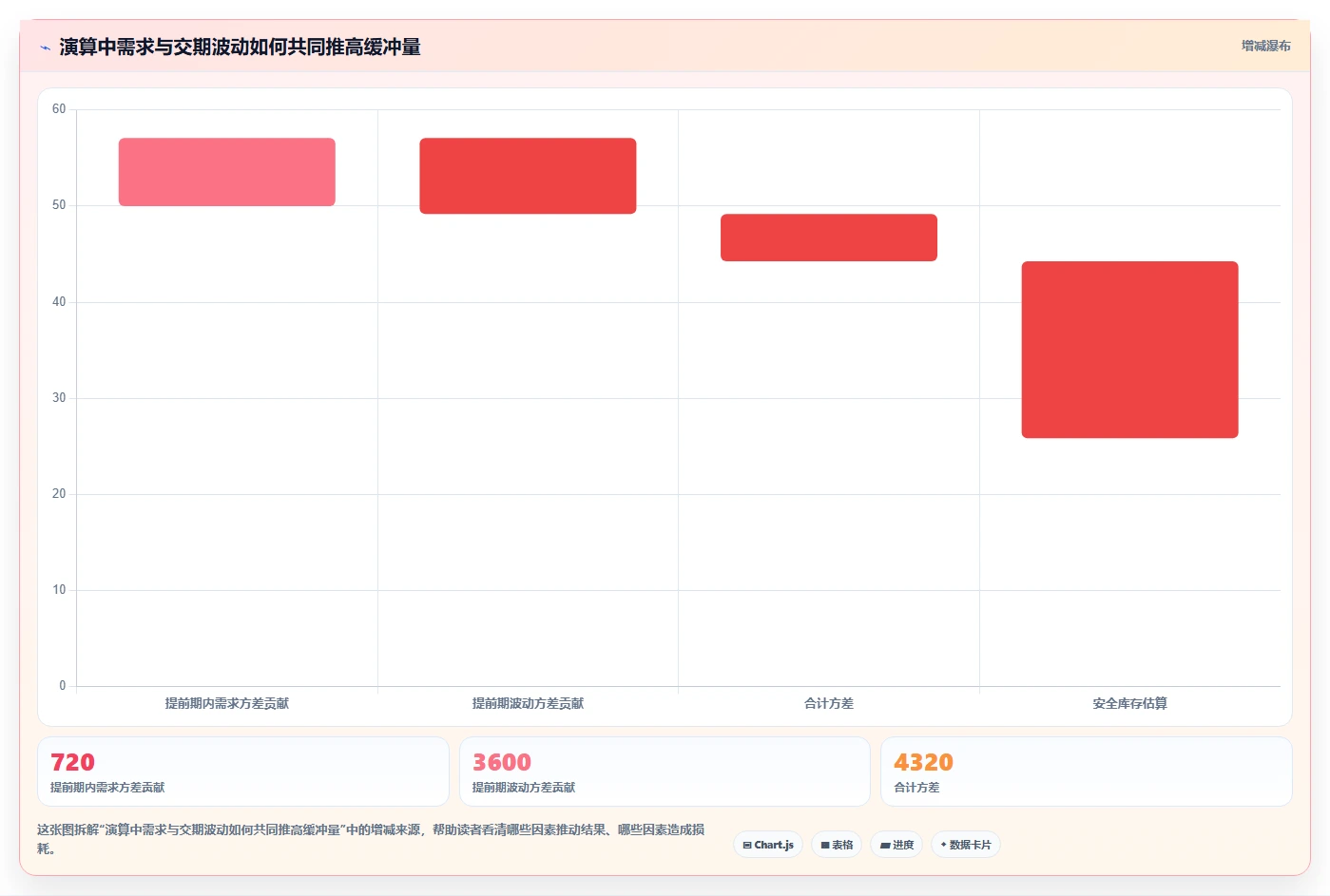Click the red 提前期波动方差贡献 bar
This screenshot has width=1330, height=896.
coord(528,176)
